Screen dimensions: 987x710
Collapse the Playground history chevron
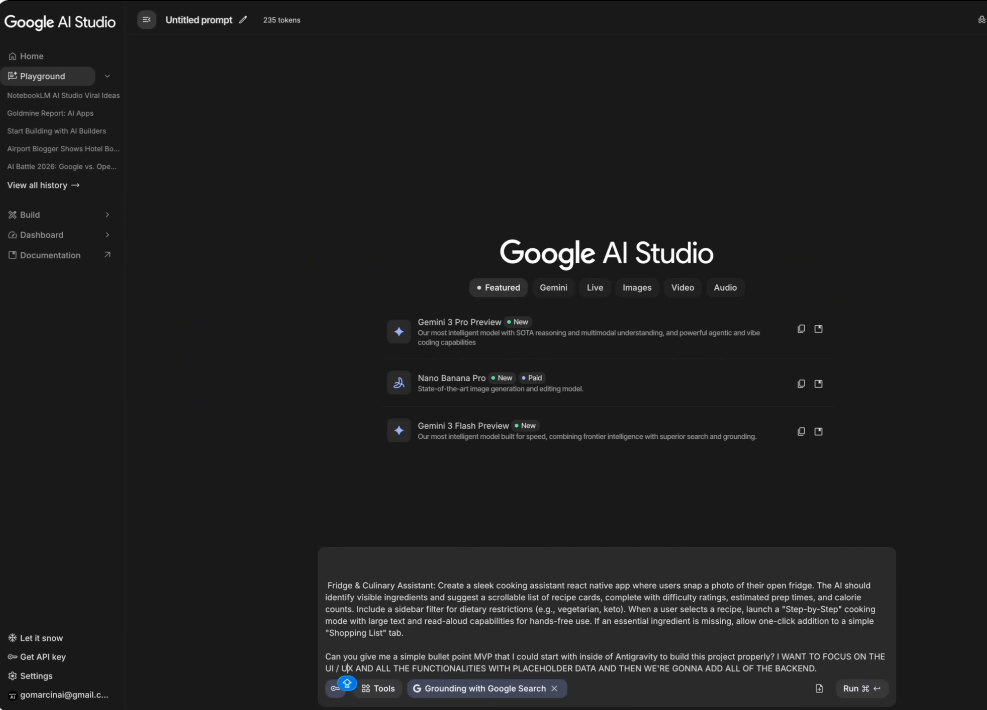[107, 76]
